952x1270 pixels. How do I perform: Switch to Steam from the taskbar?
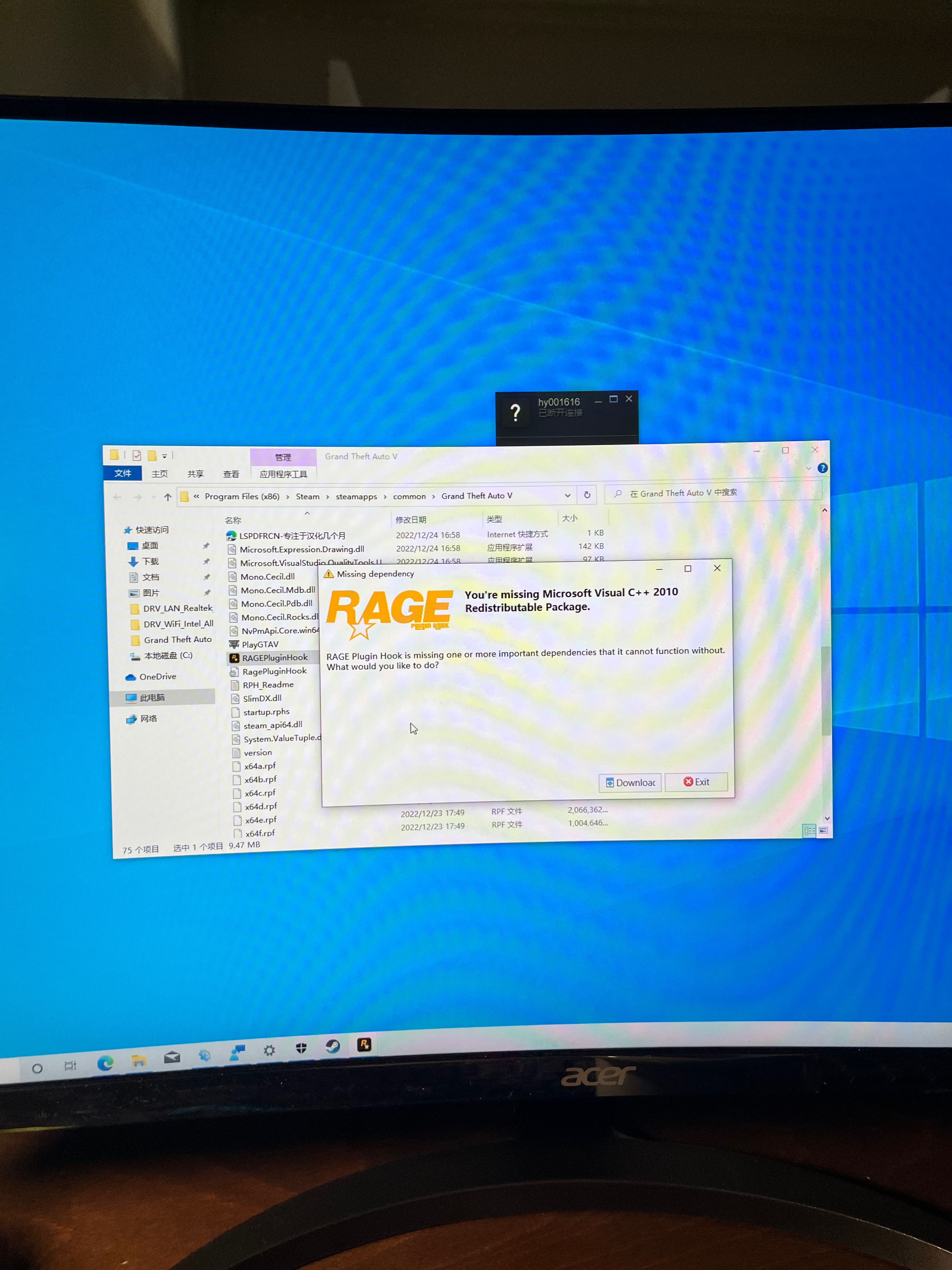point(332,1046)
